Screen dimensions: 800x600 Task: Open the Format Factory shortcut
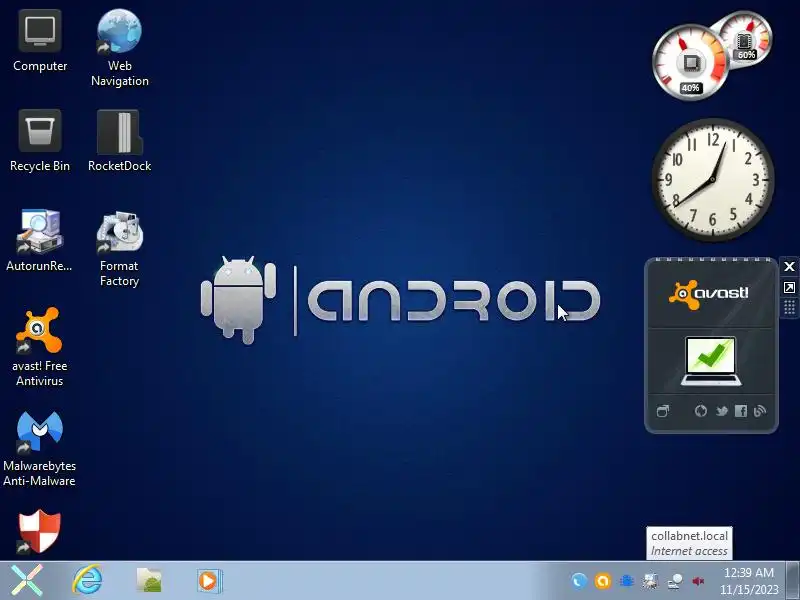(119, 249)
